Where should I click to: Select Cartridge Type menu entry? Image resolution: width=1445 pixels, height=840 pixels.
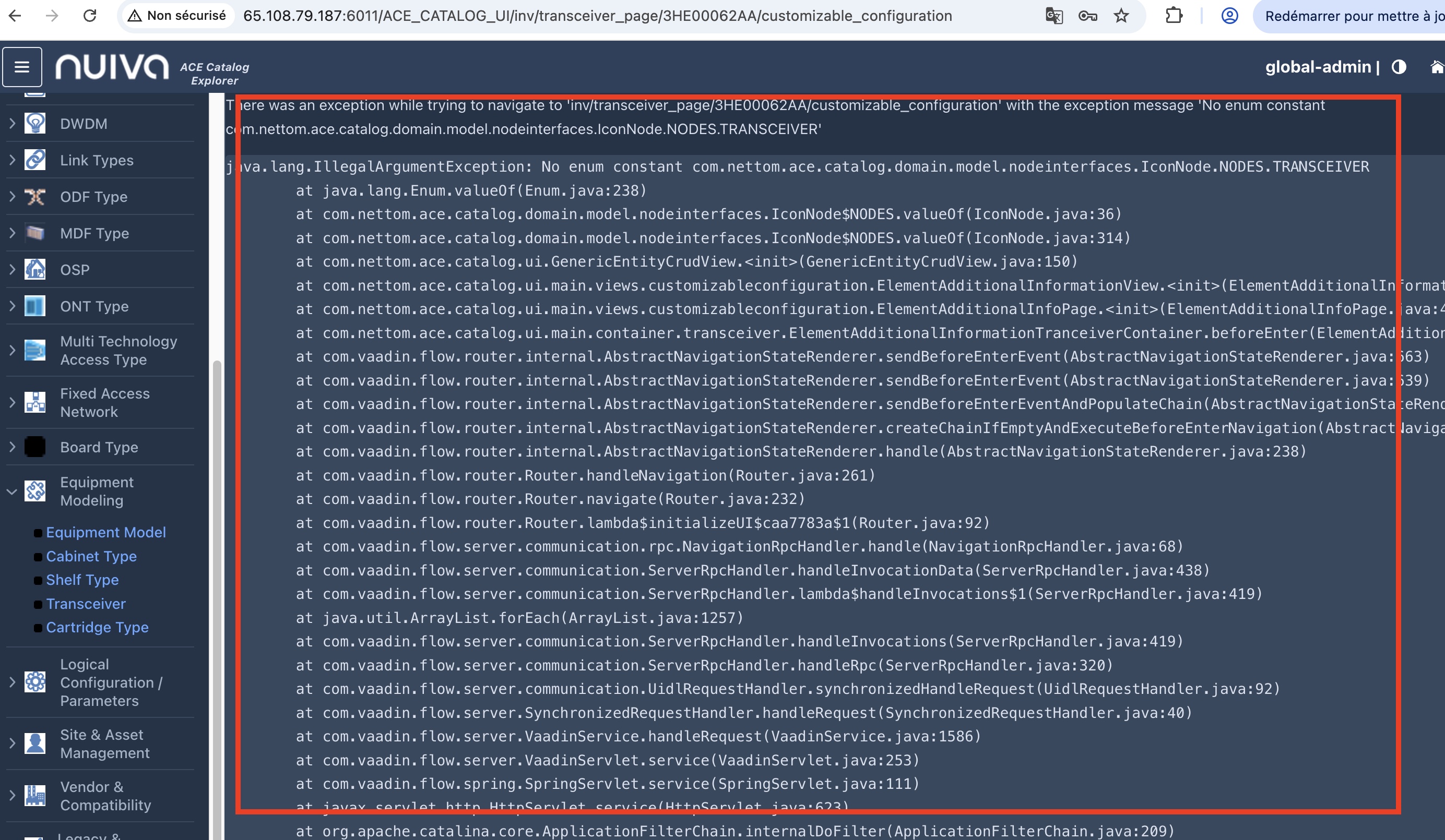[97, 627]
